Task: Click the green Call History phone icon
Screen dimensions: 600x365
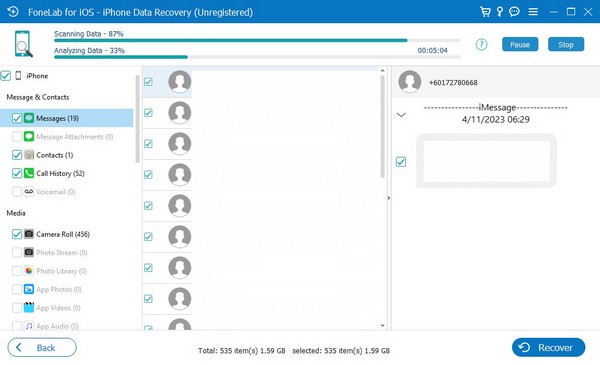Action: pyautogui.click(x=29, y=173)
